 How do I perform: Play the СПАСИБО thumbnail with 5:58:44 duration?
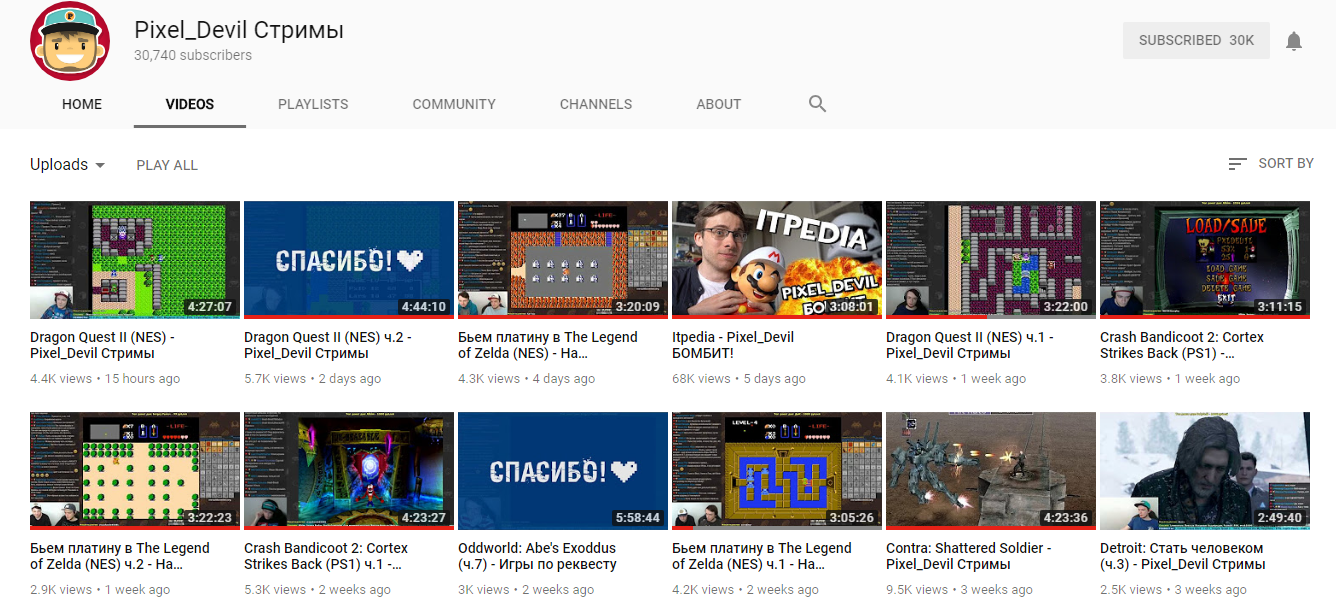coord(563,471)
